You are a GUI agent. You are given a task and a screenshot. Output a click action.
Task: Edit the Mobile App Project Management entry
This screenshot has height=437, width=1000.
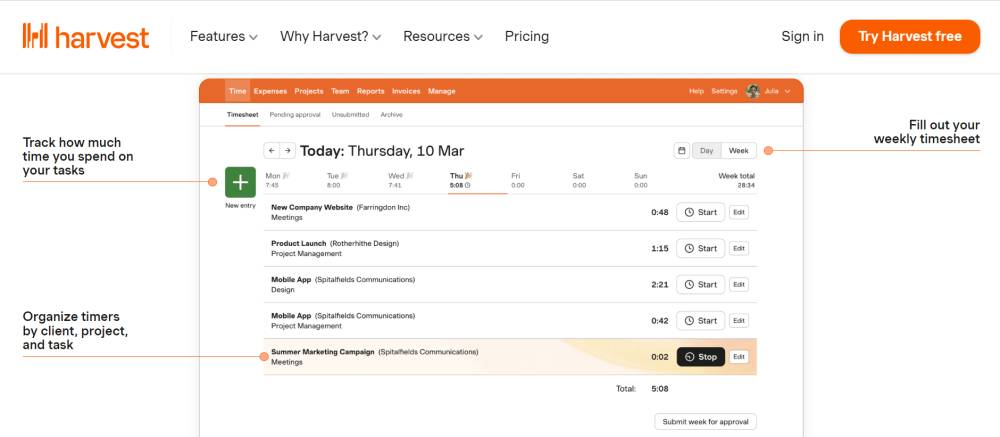[x=739, y=320]
